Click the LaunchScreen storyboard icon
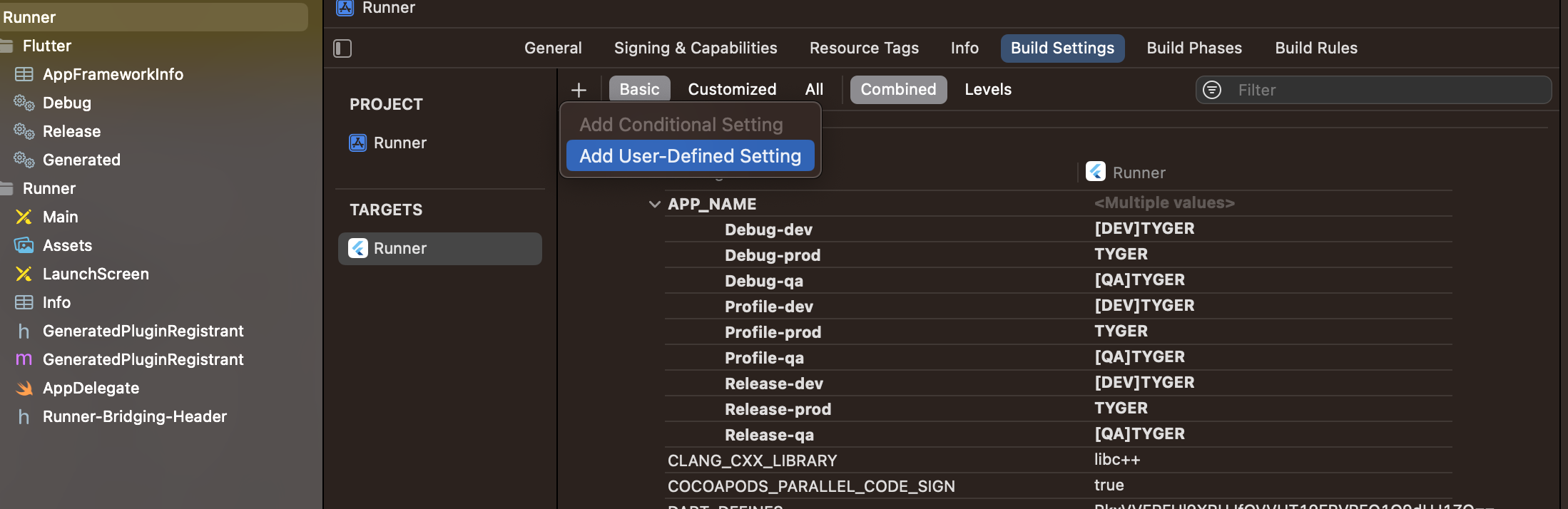This screenshot has width=1568, height=509. 24,274
